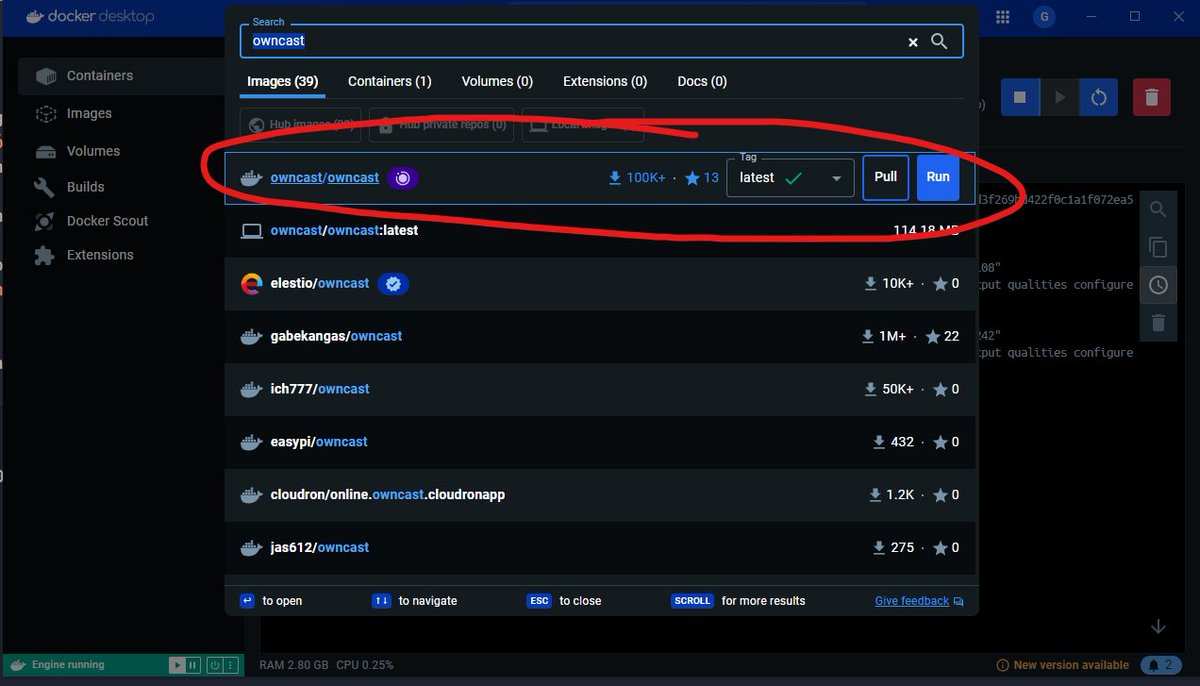
Task: Click the 100K+ downloads count for owncast/owncast
Action: point(646,178)
